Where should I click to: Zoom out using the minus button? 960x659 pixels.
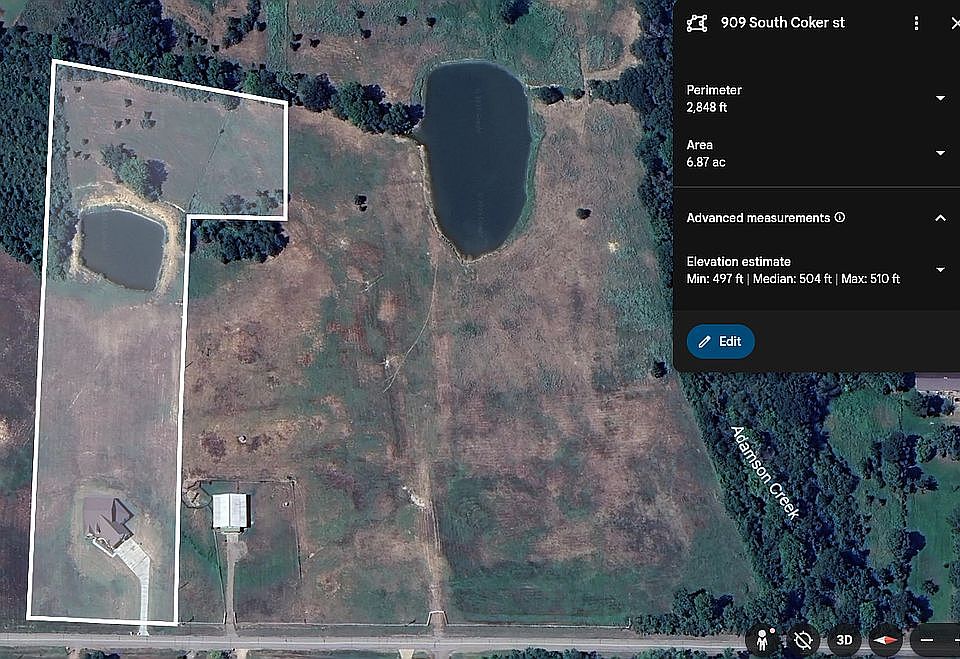pos(927,639)
